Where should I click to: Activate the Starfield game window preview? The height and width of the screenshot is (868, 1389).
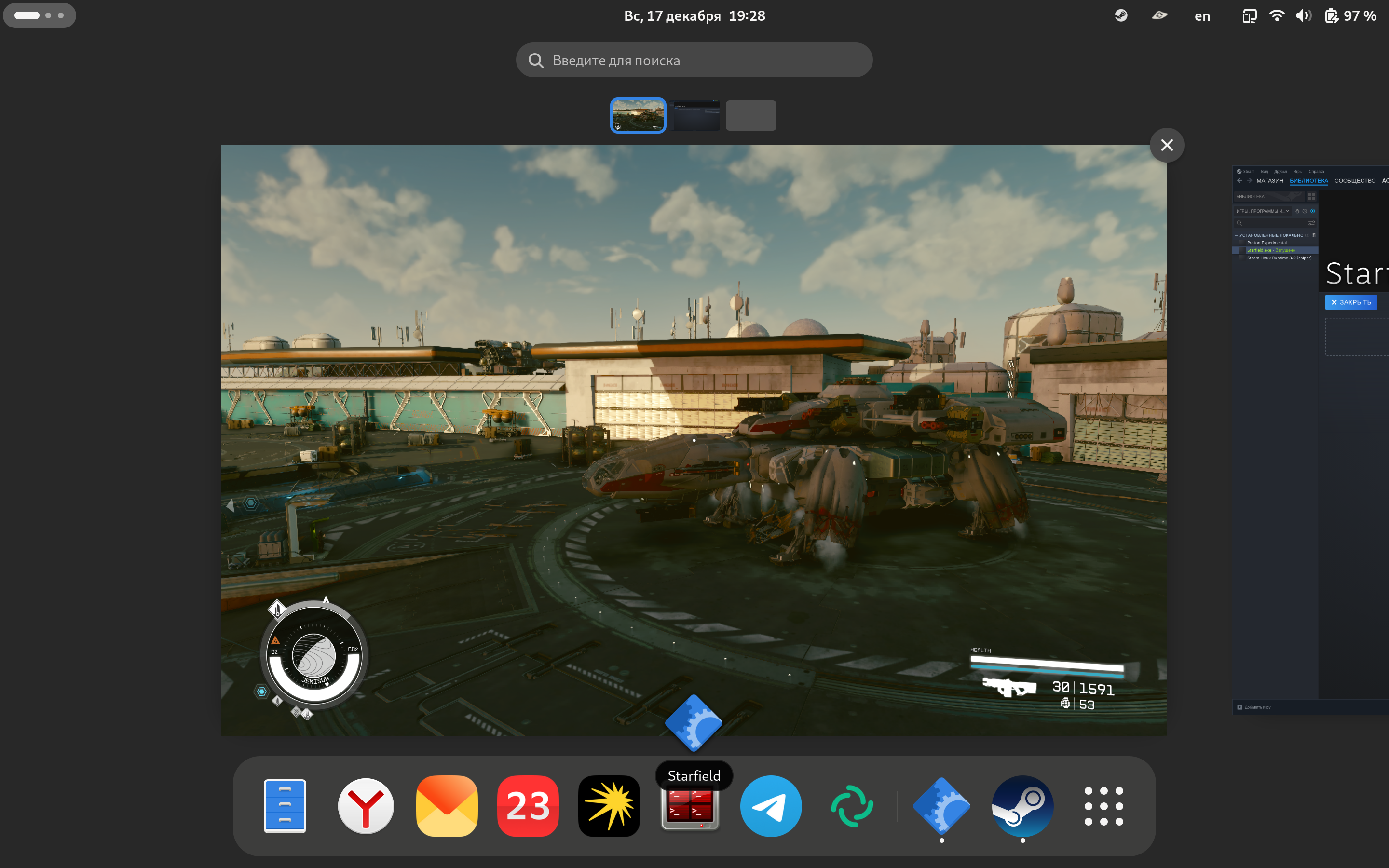pos(694,440)
